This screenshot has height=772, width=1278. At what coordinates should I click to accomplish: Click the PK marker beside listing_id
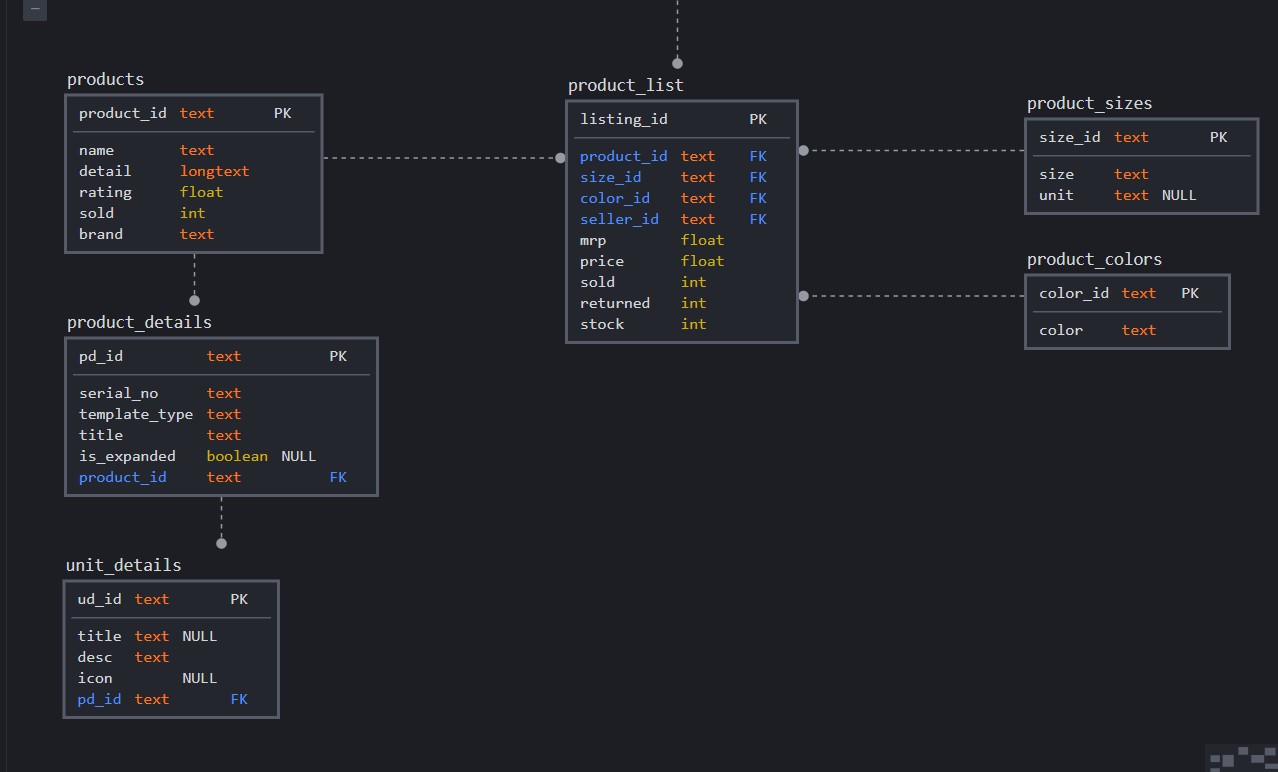[x=758, y=119]
